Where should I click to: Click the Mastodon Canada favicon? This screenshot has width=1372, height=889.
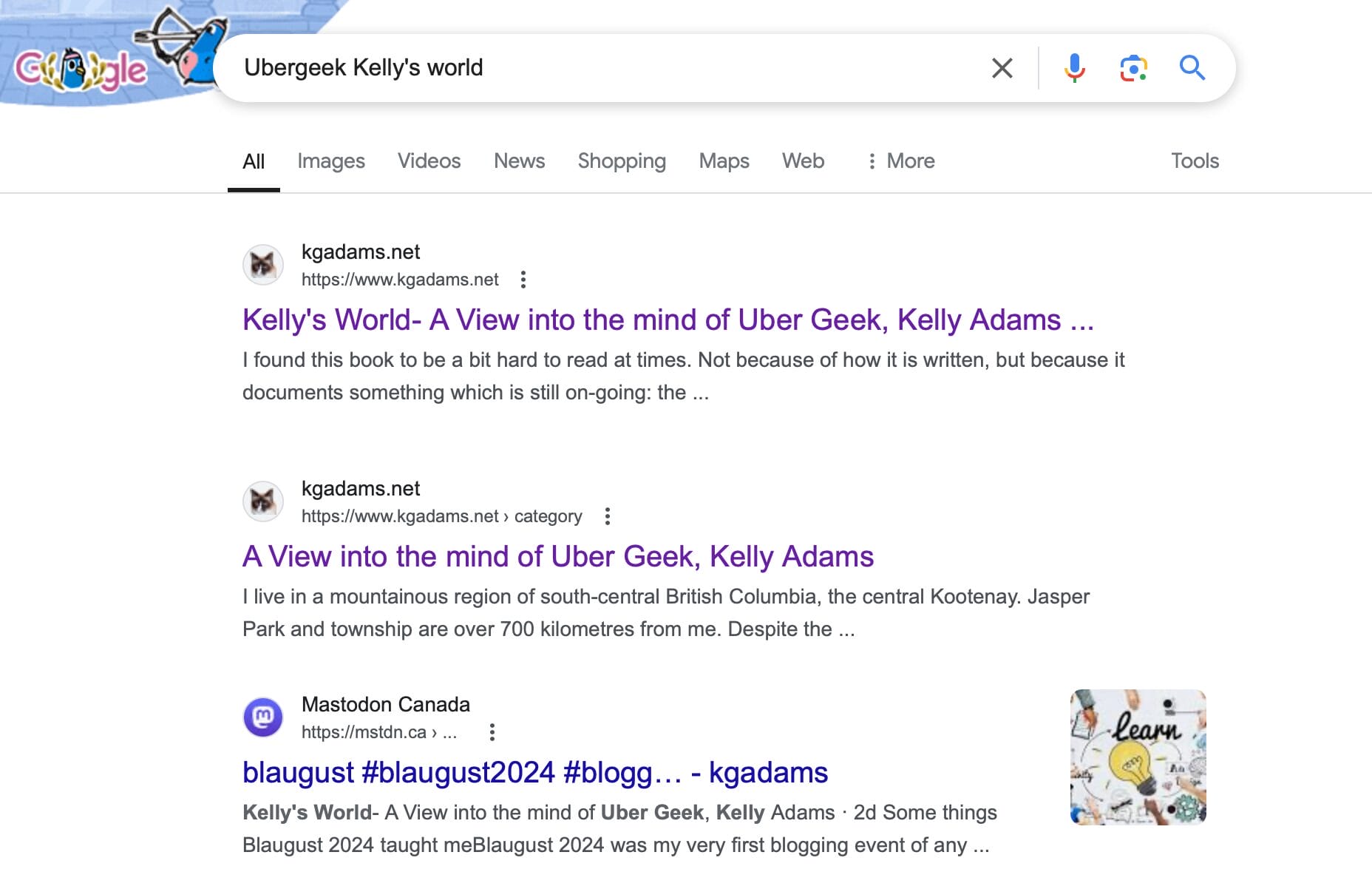tap(263, 717)
